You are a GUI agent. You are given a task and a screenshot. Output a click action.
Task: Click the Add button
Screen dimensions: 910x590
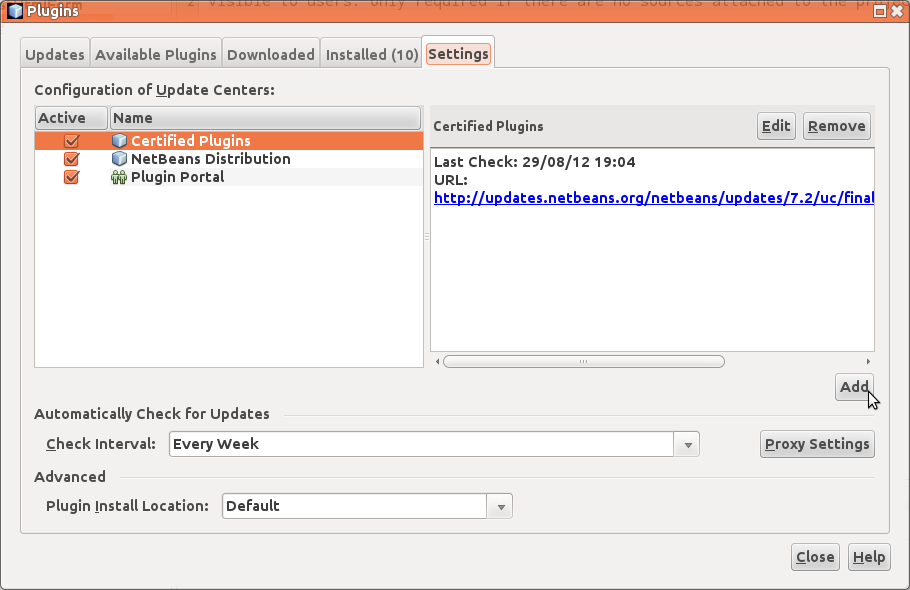click(854, 387)
